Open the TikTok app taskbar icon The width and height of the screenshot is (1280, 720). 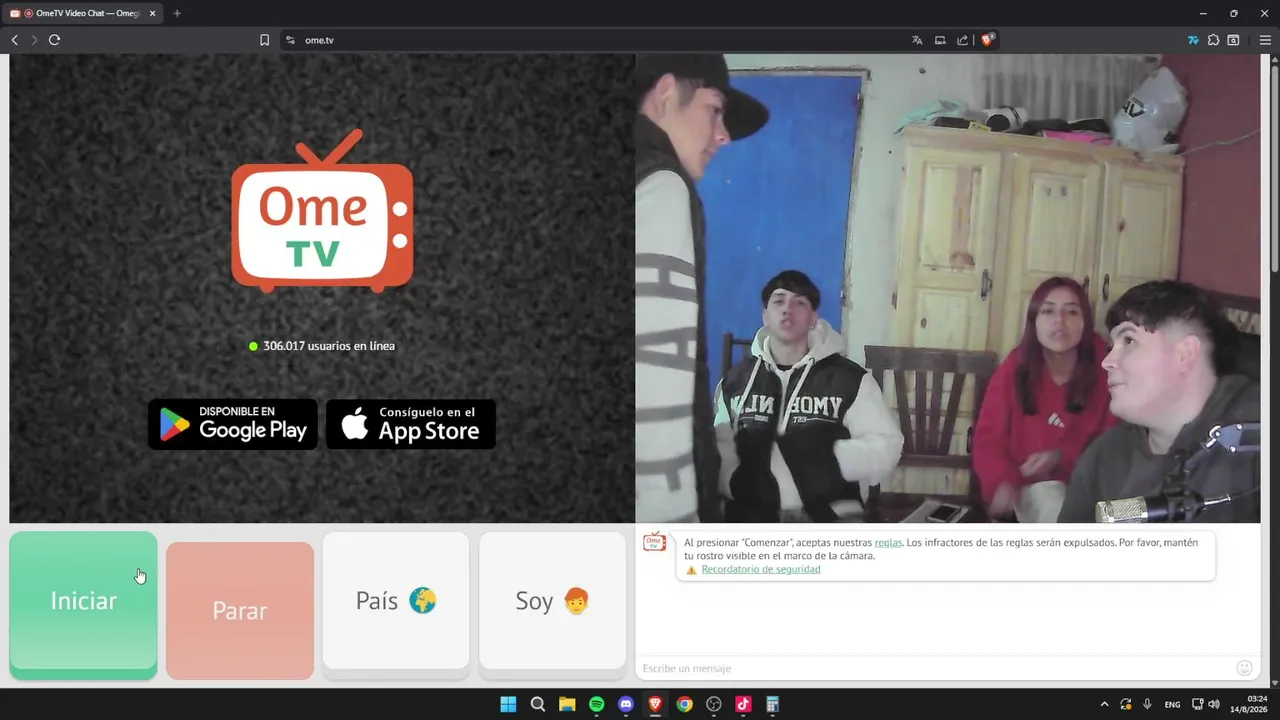click(743, 704)
